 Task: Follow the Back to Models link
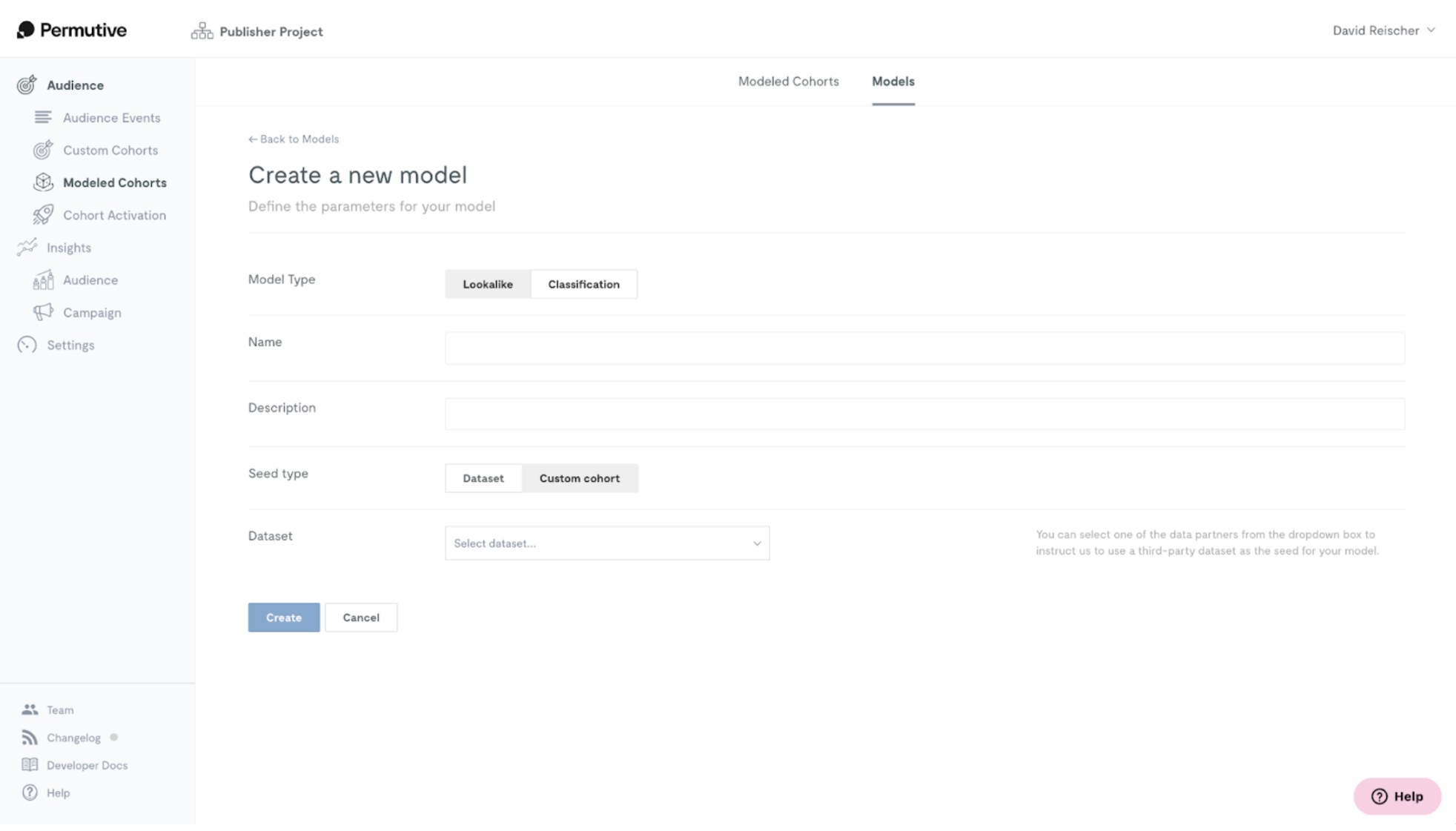pos(293,139)
